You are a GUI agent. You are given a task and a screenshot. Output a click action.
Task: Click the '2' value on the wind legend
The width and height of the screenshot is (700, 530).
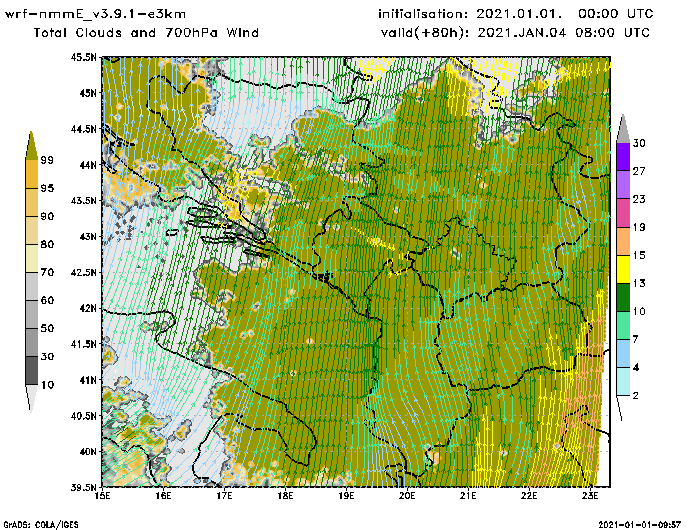[x=636, y=396]
